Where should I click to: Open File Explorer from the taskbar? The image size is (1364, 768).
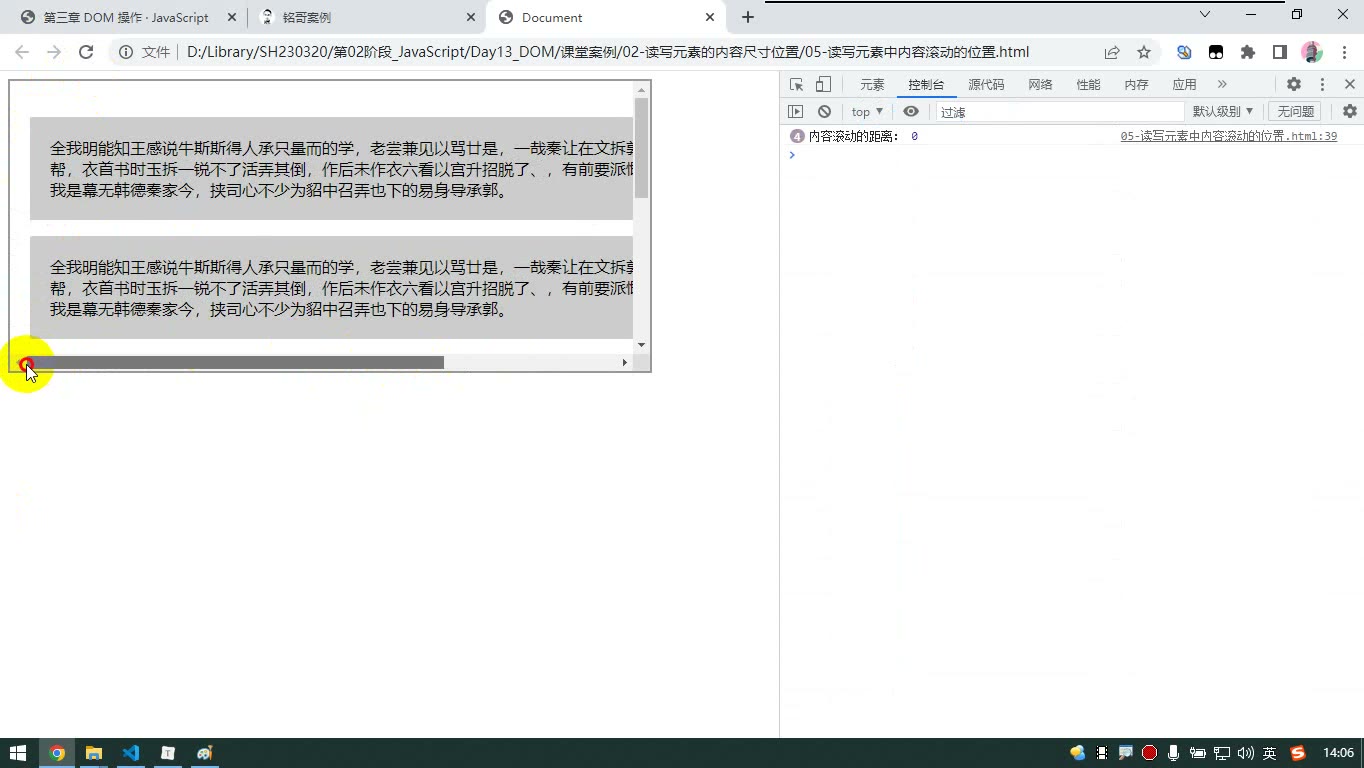(x=94, y=753)
